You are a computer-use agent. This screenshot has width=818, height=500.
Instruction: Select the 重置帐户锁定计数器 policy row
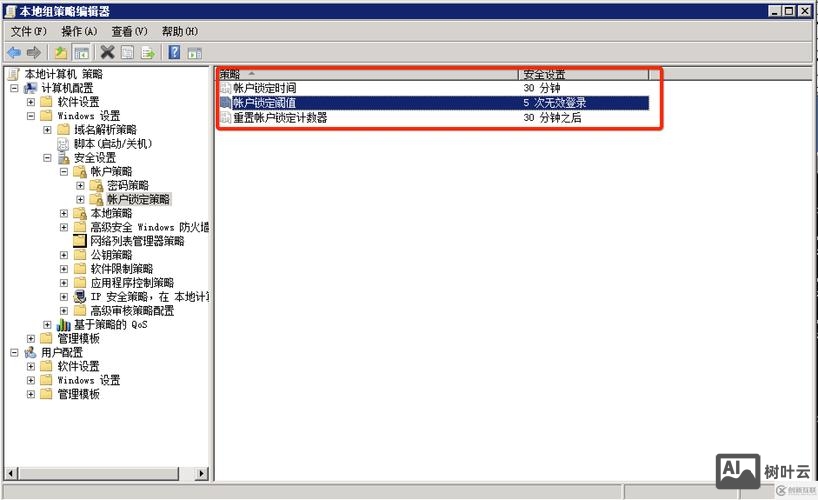(x=434, y=117)
